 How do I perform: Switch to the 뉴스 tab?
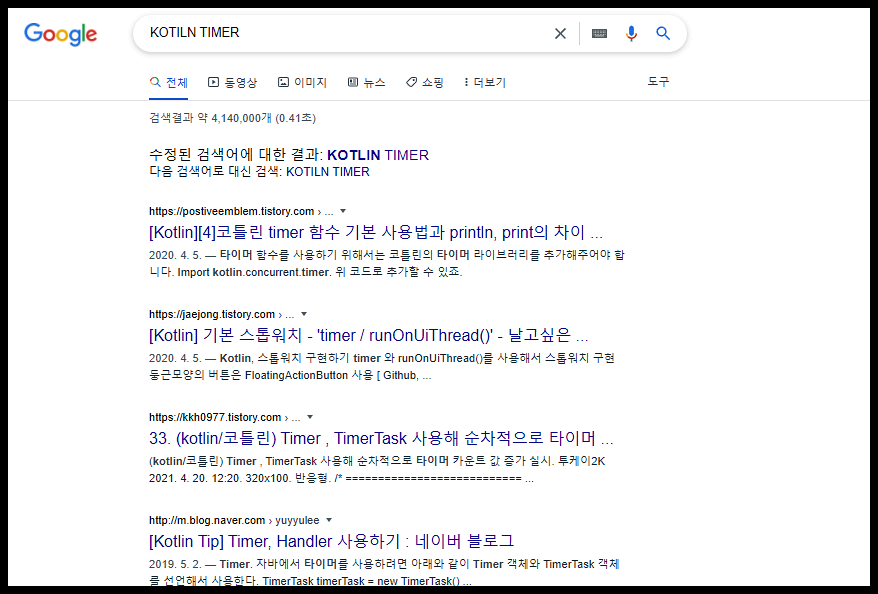[366, 82]
